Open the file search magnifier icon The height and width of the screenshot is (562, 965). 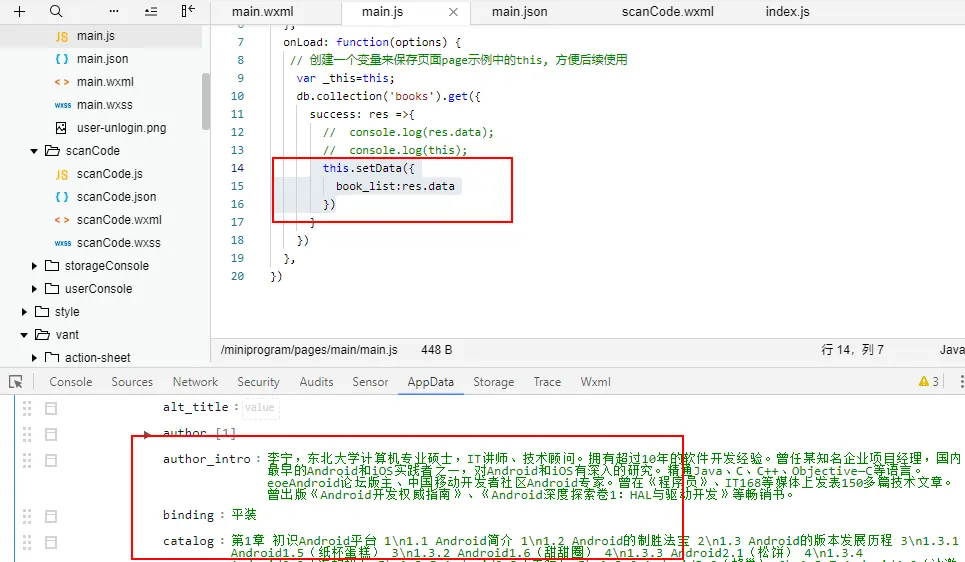pos(56,11)
